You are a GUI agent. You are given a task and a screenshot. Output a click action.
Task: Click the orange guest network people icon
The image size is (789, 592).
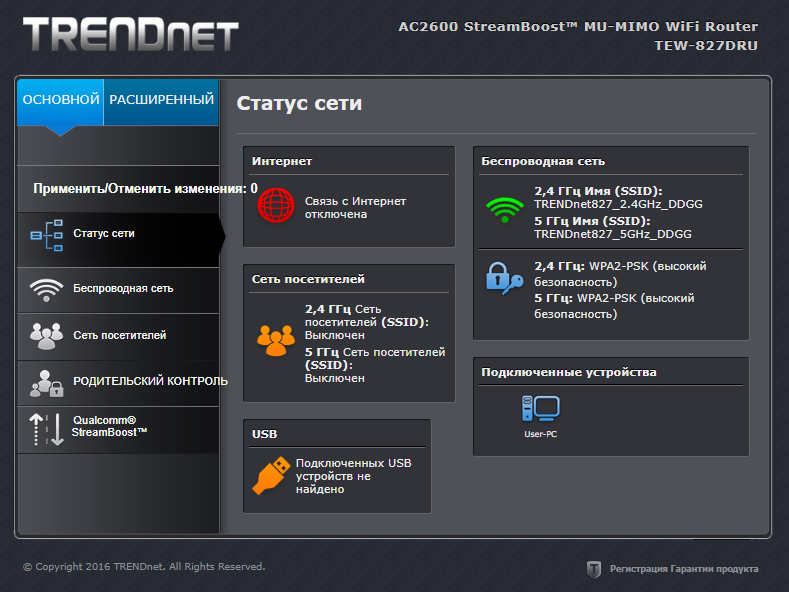(x=276, y=340)
